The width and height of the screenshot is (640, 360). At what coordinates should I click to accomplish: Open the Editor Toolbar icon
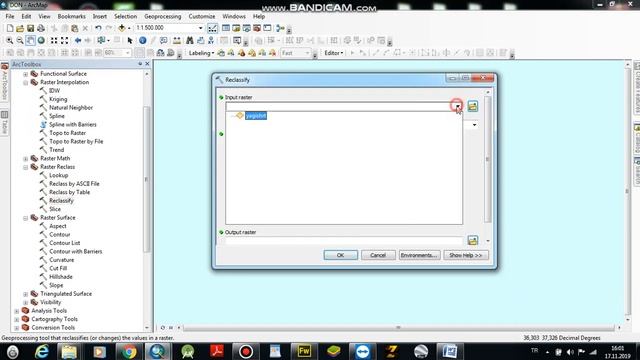tap(212, 28)
